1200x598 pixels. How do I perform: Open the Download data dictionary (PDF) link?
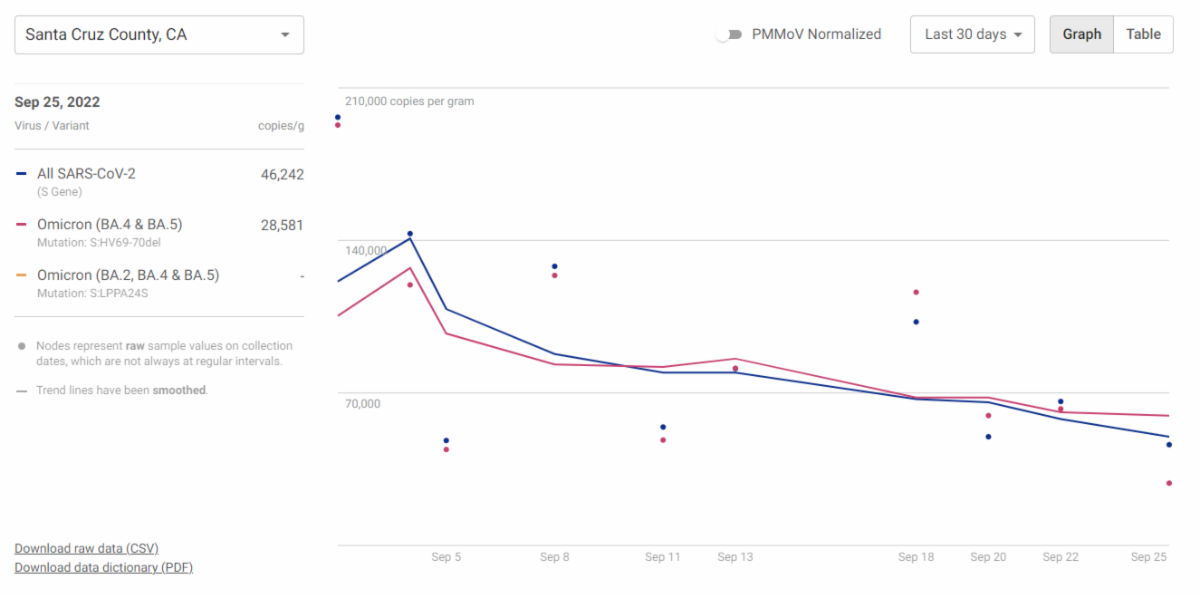[103, 567]
